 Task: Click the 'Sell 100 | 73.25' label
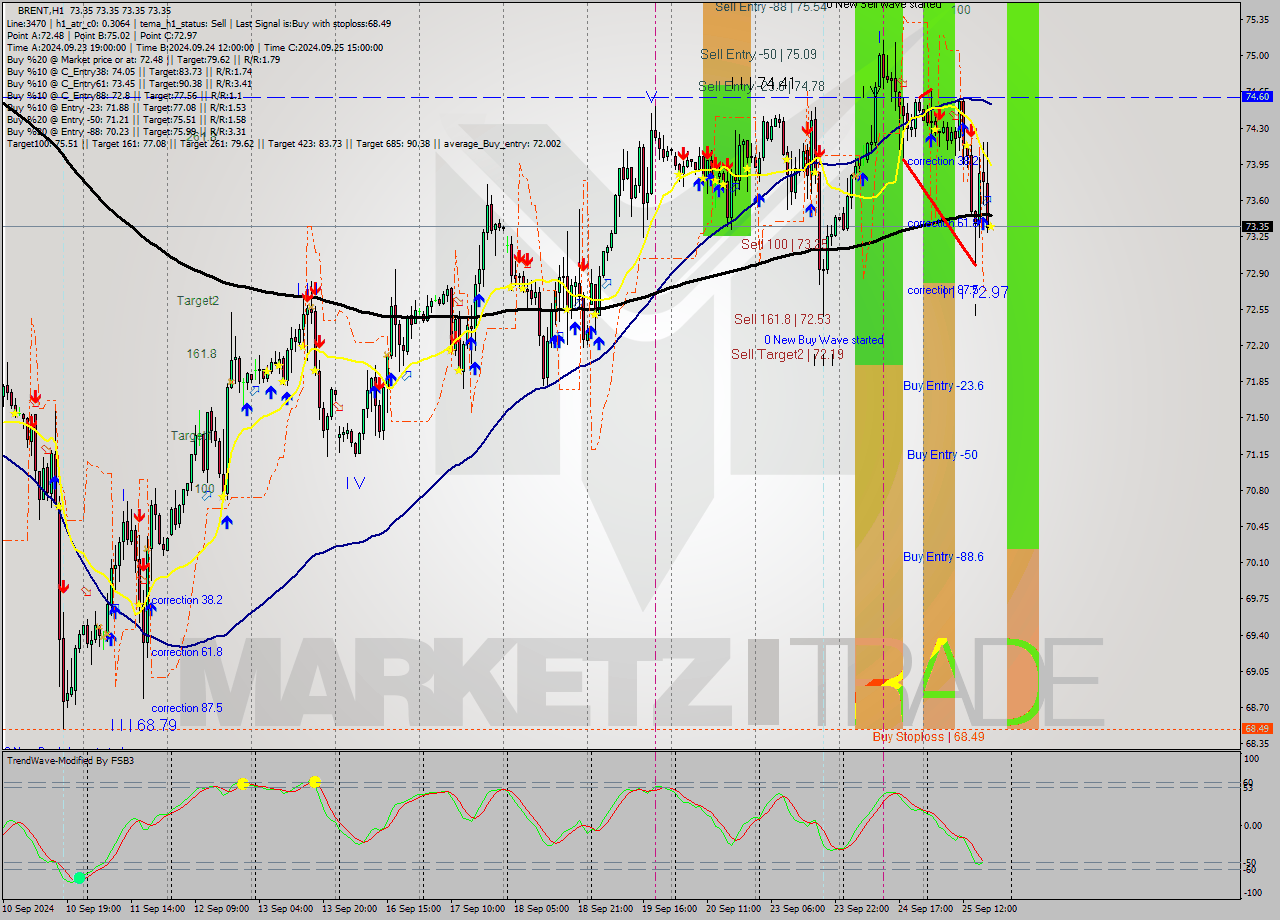pyautogui.click(x=784, y=244)
